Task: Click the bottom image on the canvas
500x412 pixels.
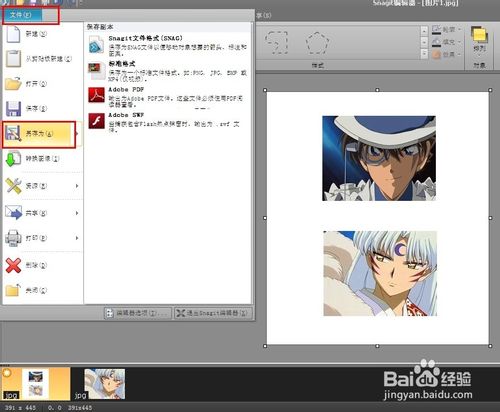Action: click(380, 273)
